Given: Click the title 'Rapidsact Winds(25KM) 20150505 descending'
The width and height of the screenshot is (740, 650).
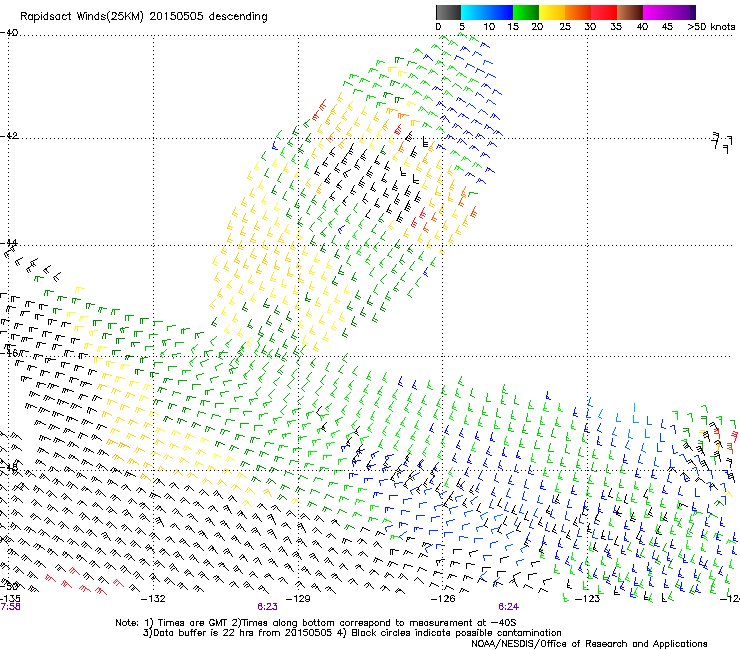Looking at the screenshot, I should (x=143, y=17).
